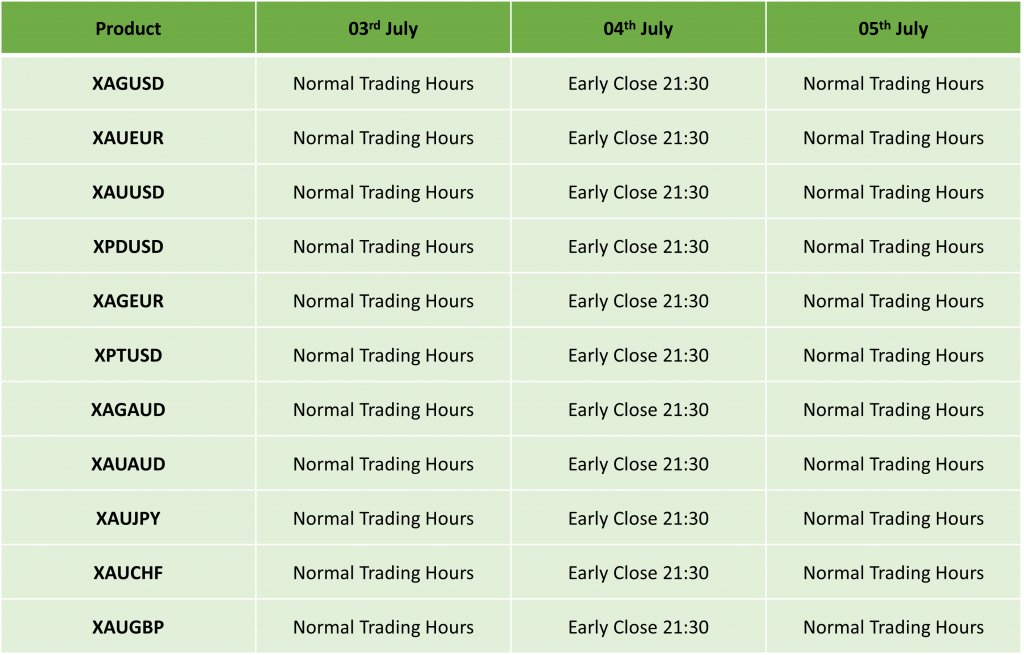
Task: Select the XAGAUD row label
Action: (128, 409)
